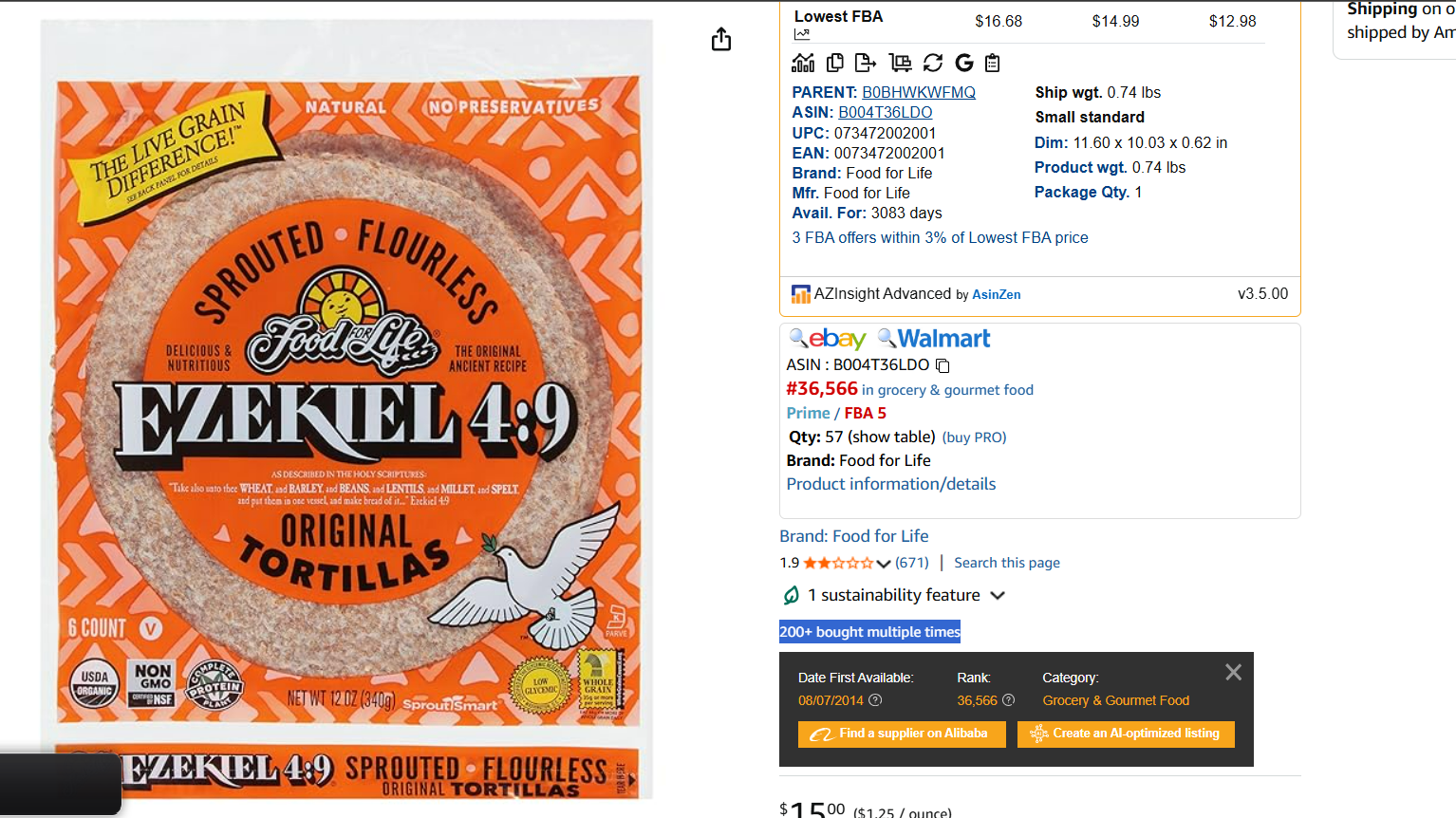This screenshot has width=1456, height=818.
Task: Click the refresh arrows icon
Action: tap(933, 63)
